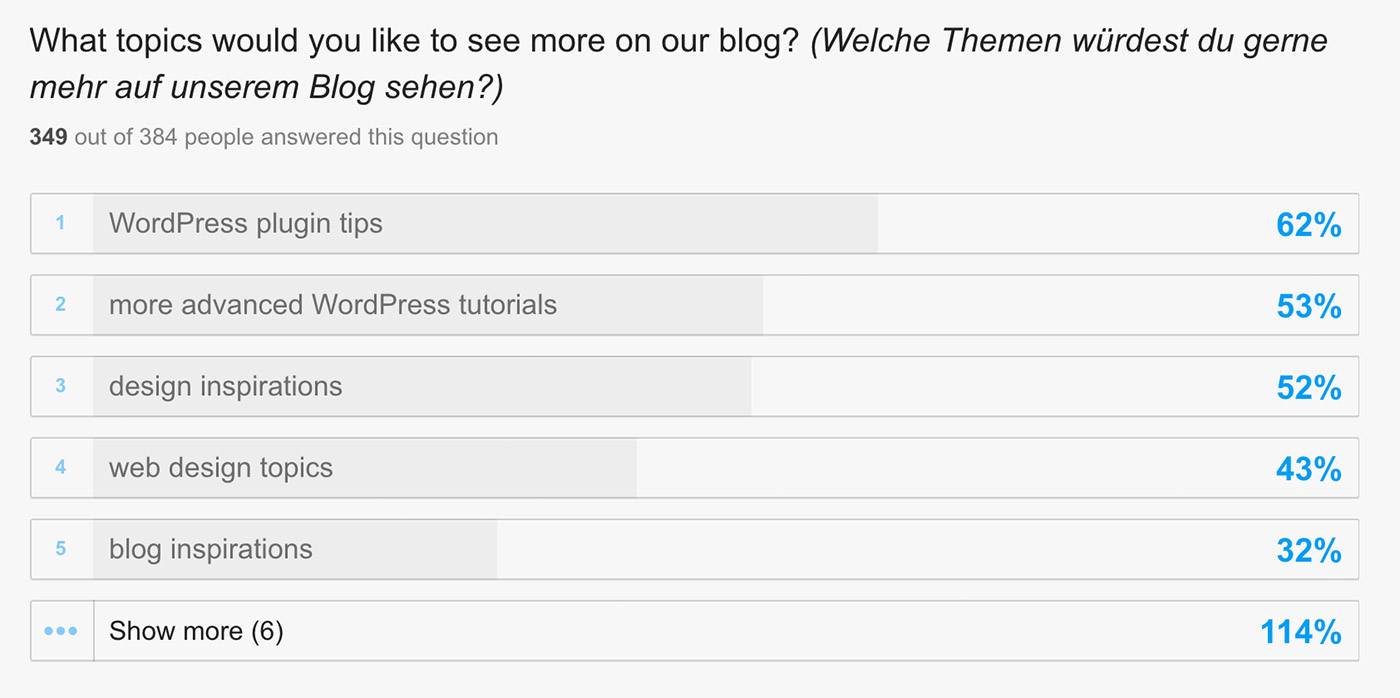
Task: Click the 32% percentage value
Action: click(1308, 551)
